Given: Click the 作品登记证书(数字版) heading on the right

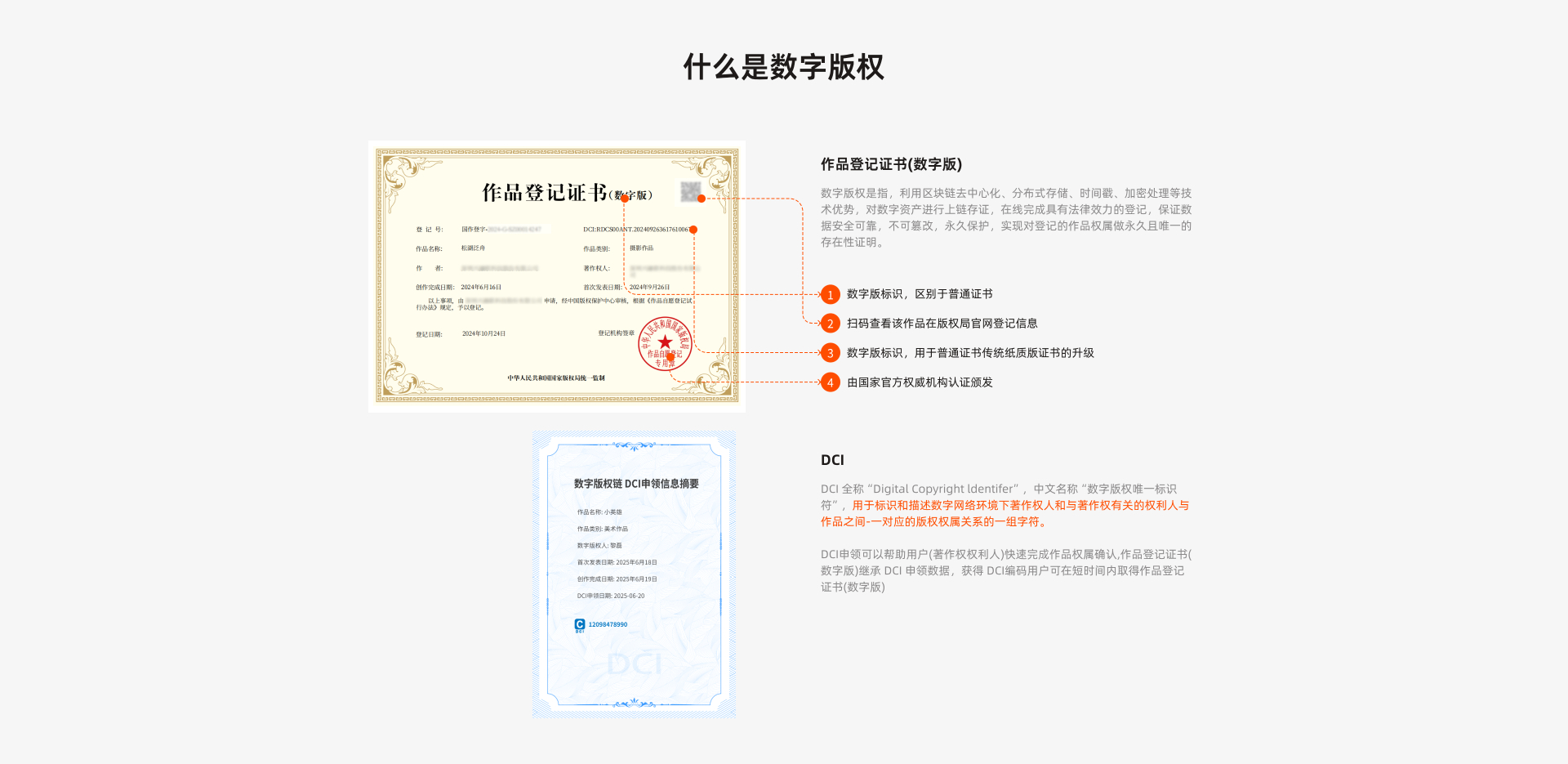Looking at the screenshot, I should point(891,164).
